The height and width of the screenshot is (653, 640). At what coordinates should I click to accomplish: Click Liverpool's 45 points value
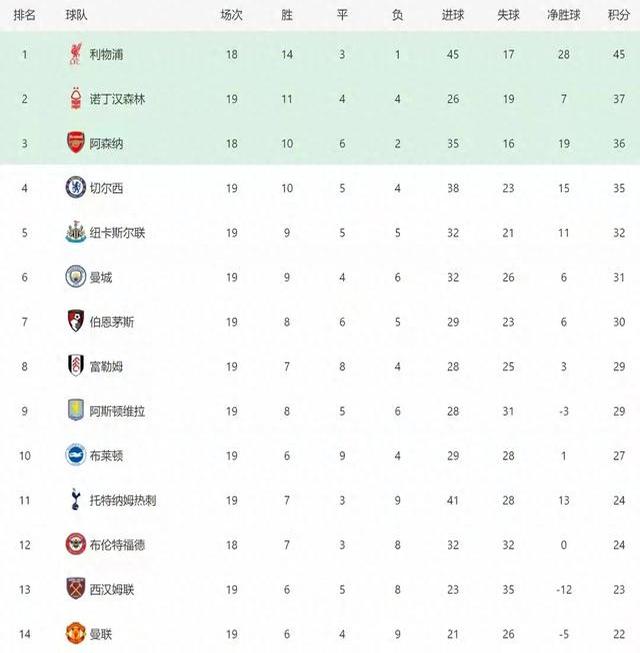[618, 54]
